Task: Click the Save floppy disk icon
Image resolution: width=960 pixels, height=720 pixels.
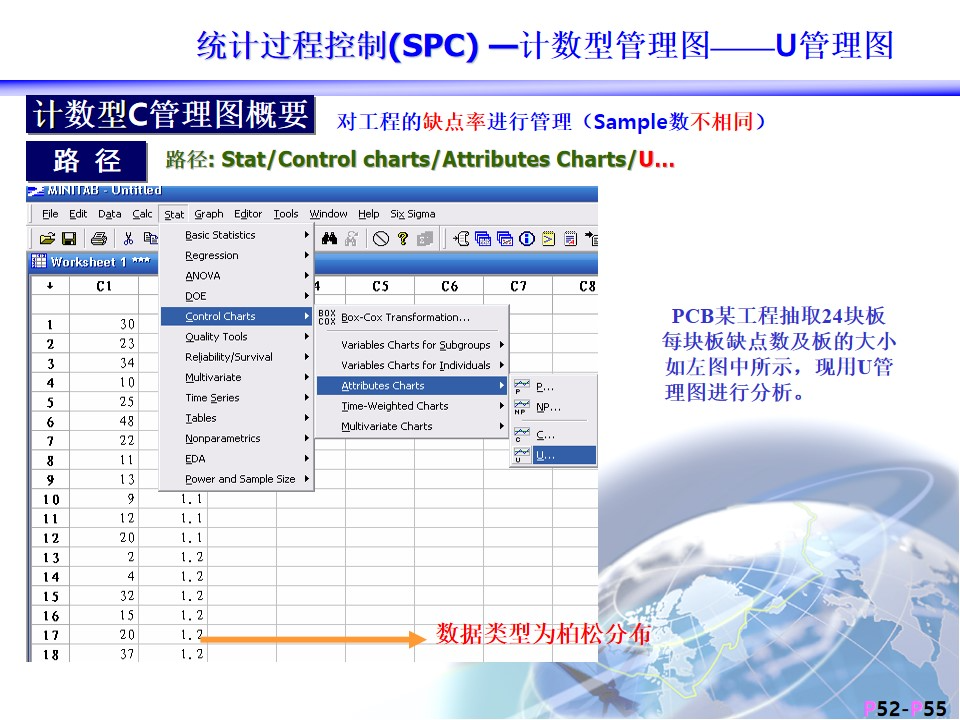Action: click(69, 239)
